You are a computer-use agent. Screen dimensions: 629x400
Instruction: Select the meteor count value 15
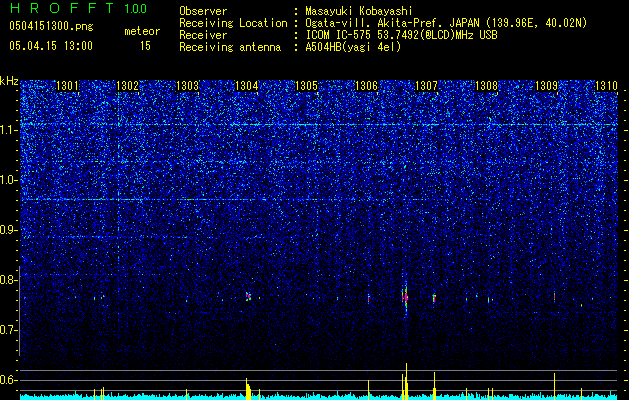click(x=145, y=46)
